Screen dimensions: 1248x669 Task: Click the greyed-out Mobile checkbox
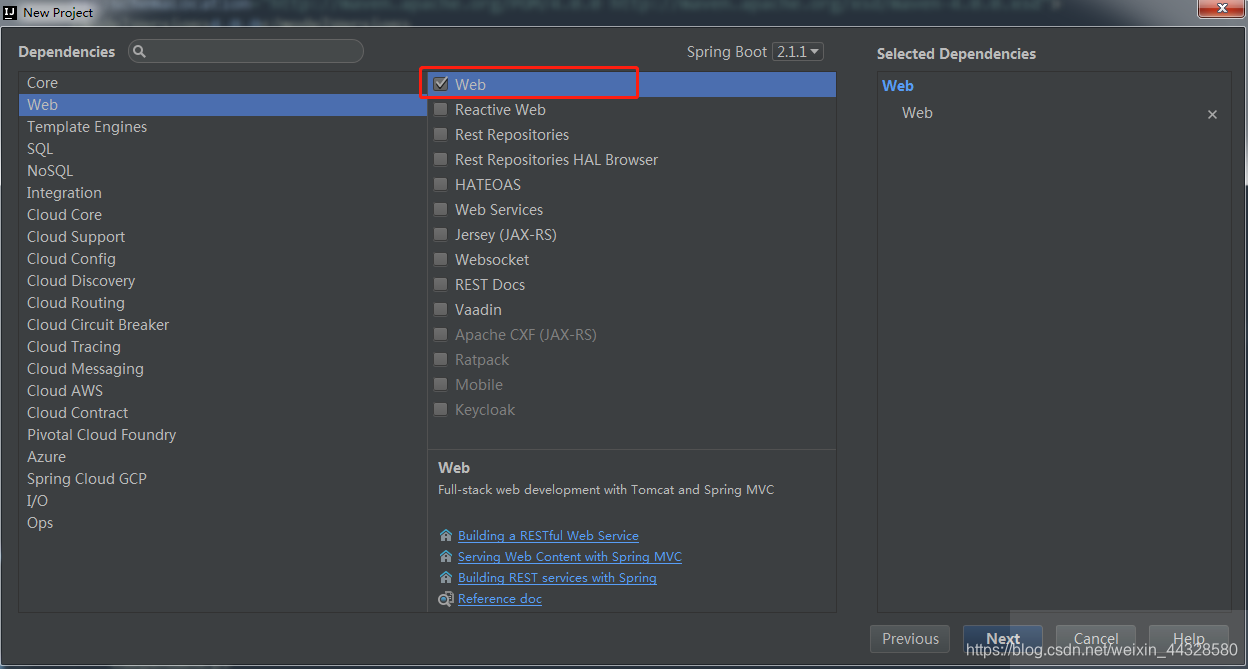point(441,384)
